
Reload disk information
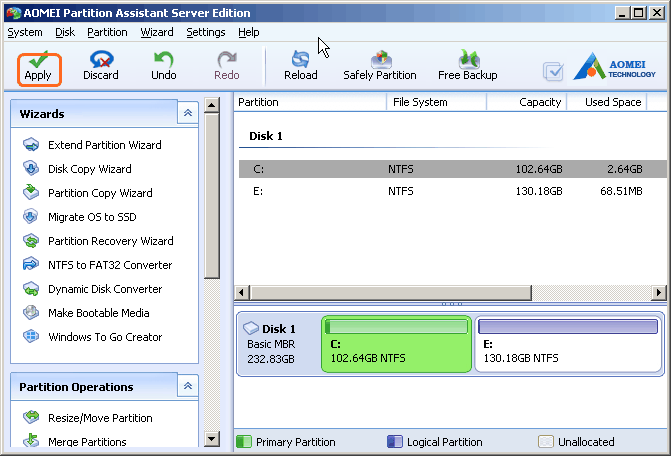(x=300, y=67)
